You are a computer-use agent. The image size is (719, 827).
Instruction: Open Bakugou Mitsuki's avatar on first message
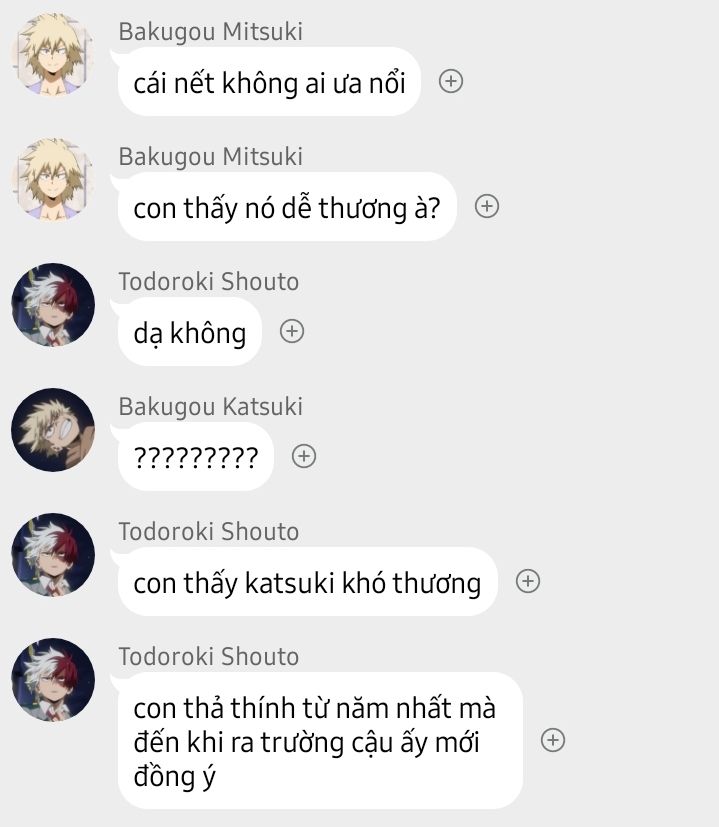[53, 54]
